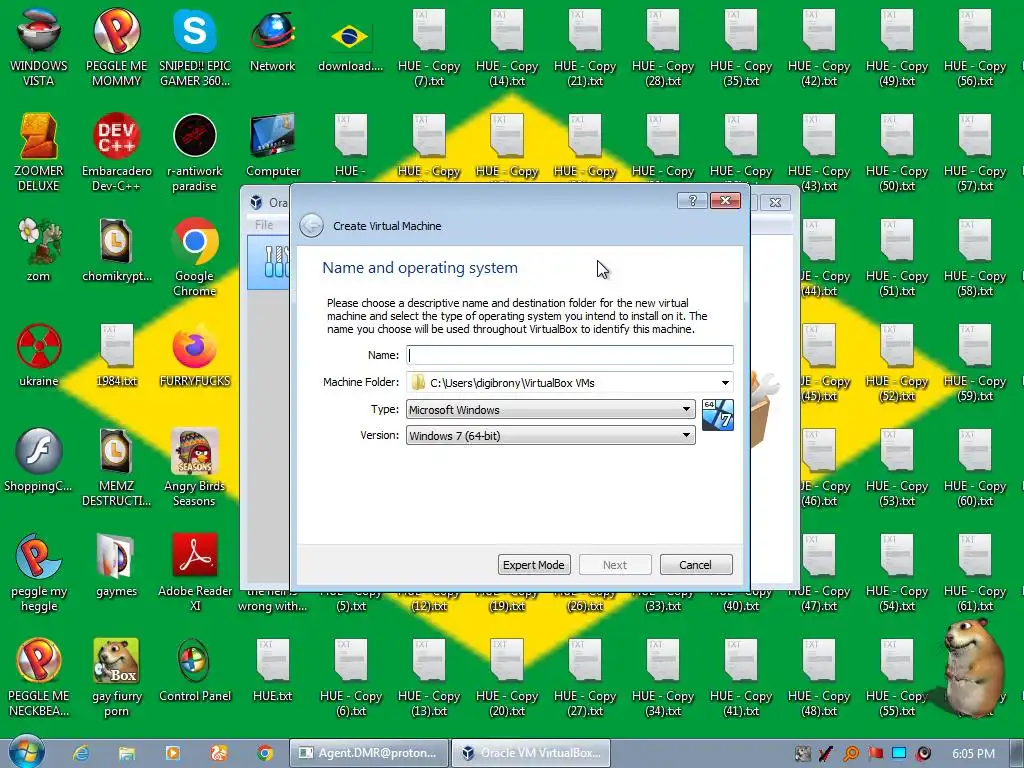
Task: Select MEMZ DESTRUCTI... desktop icon
Action: pos(116,468)
